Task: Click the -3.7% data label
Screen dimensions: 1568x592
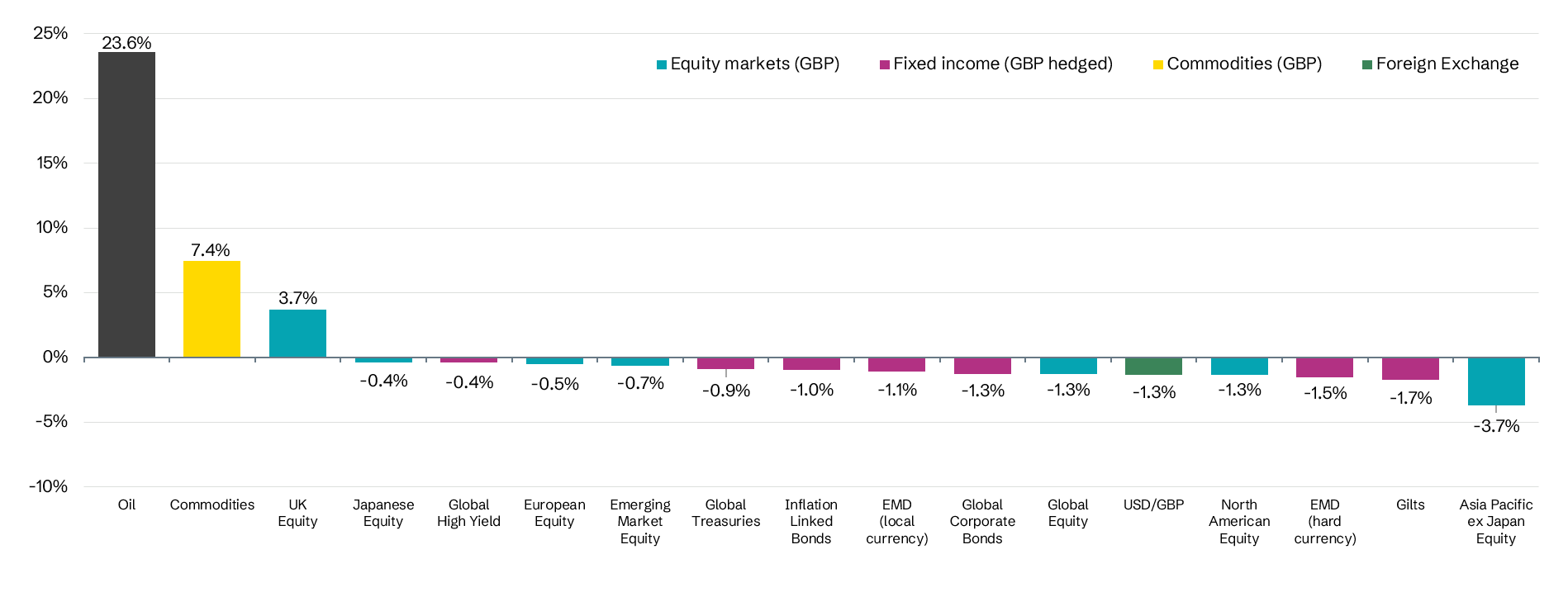Action: click(1496, 426)
